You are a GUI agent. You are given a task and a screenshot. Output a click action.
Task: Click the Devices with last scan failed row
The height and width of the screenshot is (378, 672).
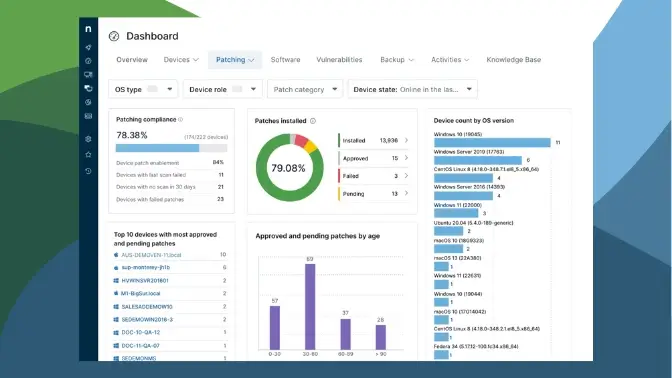pos(170,175)
